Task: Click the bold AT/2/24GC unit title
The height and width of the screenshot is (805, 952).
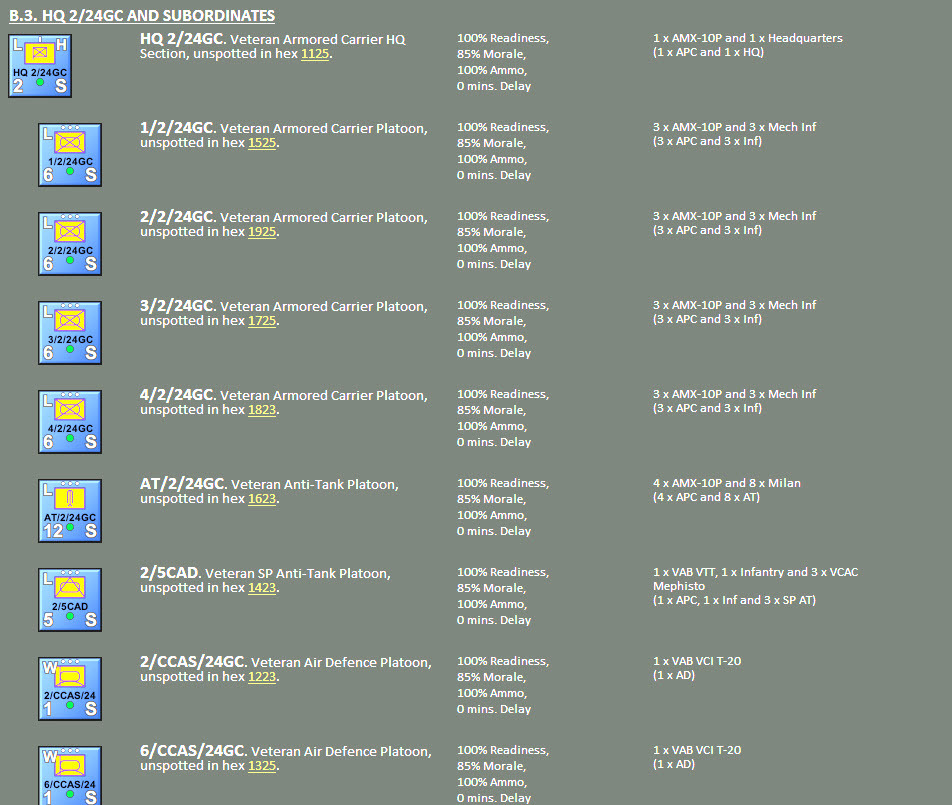Action: [183, 484]
